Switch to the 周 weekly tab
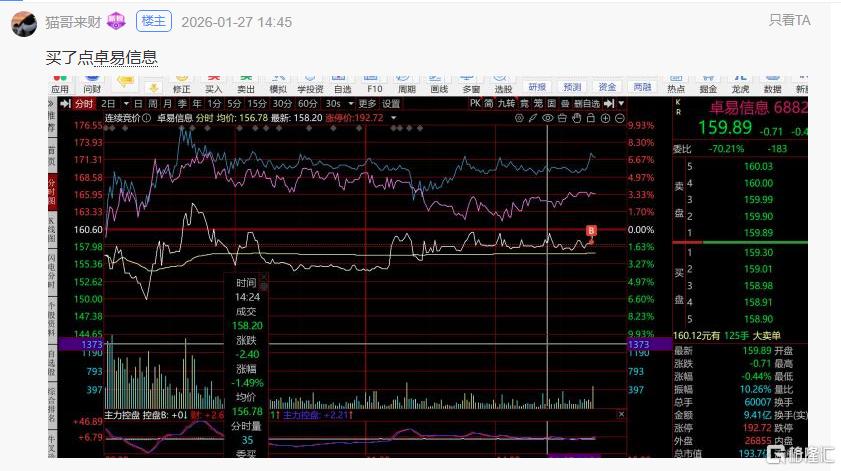The height and width of the screenshot is (471, 841). [153, 104]
